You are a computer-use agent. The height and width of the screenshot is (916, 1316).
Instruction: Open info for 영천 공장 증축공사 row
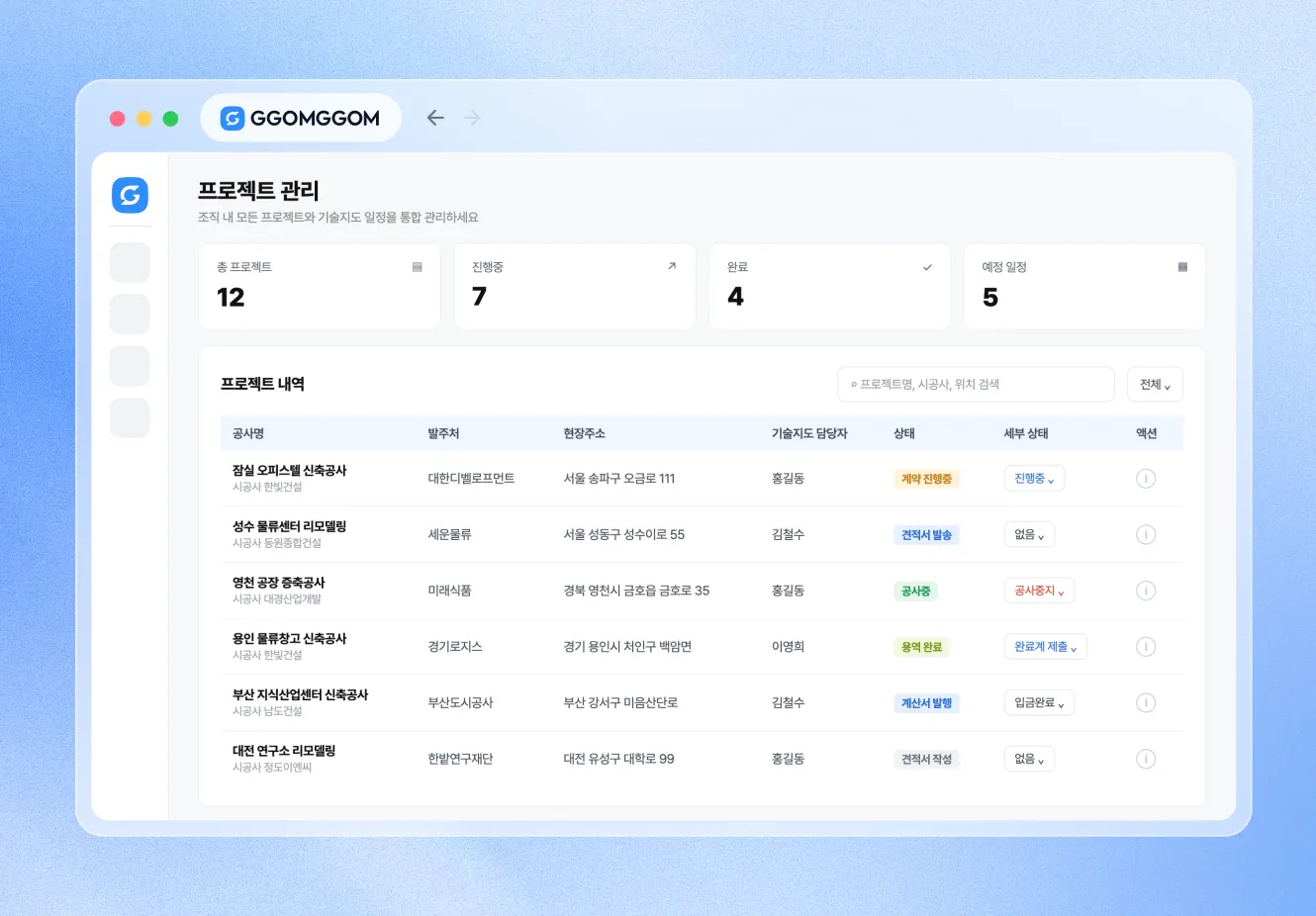click(1146, 591)
